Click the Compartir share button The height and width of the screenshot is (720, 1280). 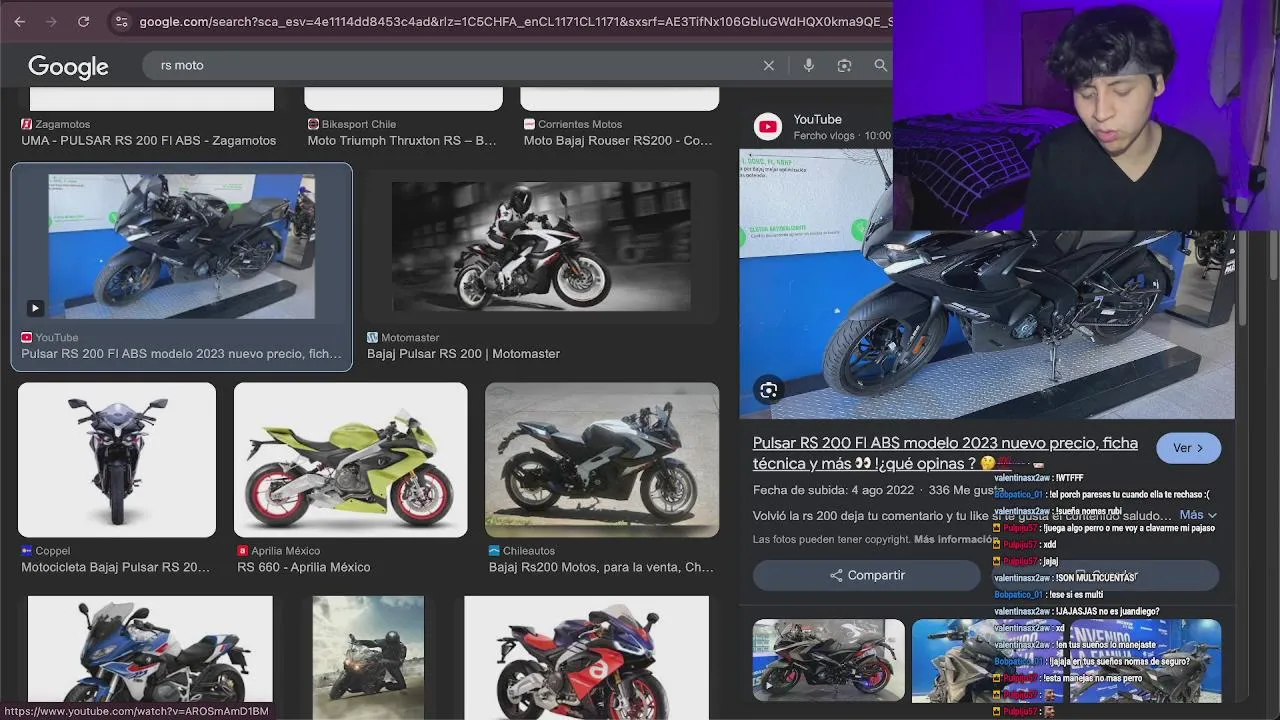point(867,575)
